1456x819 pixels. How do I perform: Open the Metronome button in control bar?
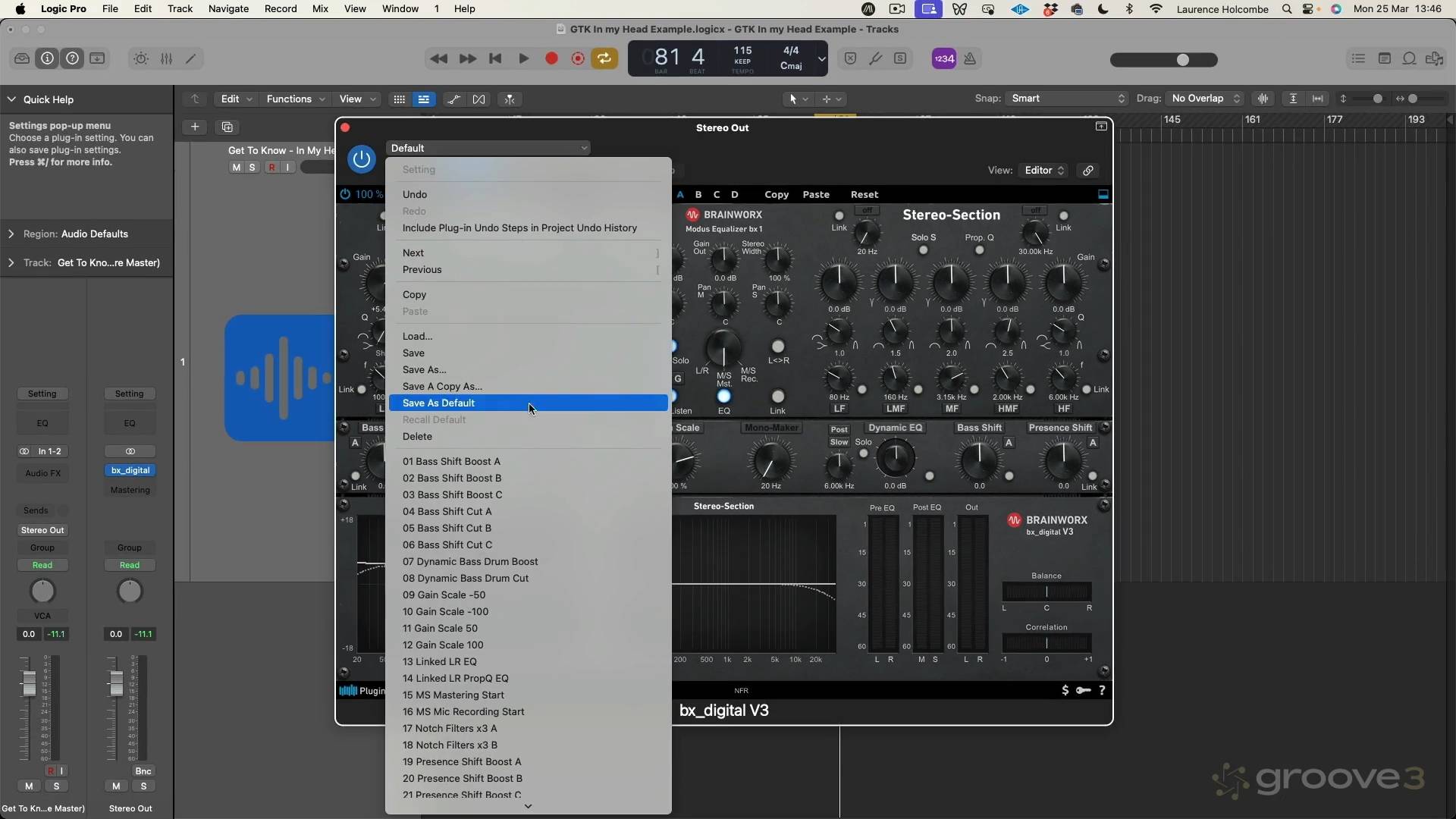pyautogui.click(x=970, y=58)
